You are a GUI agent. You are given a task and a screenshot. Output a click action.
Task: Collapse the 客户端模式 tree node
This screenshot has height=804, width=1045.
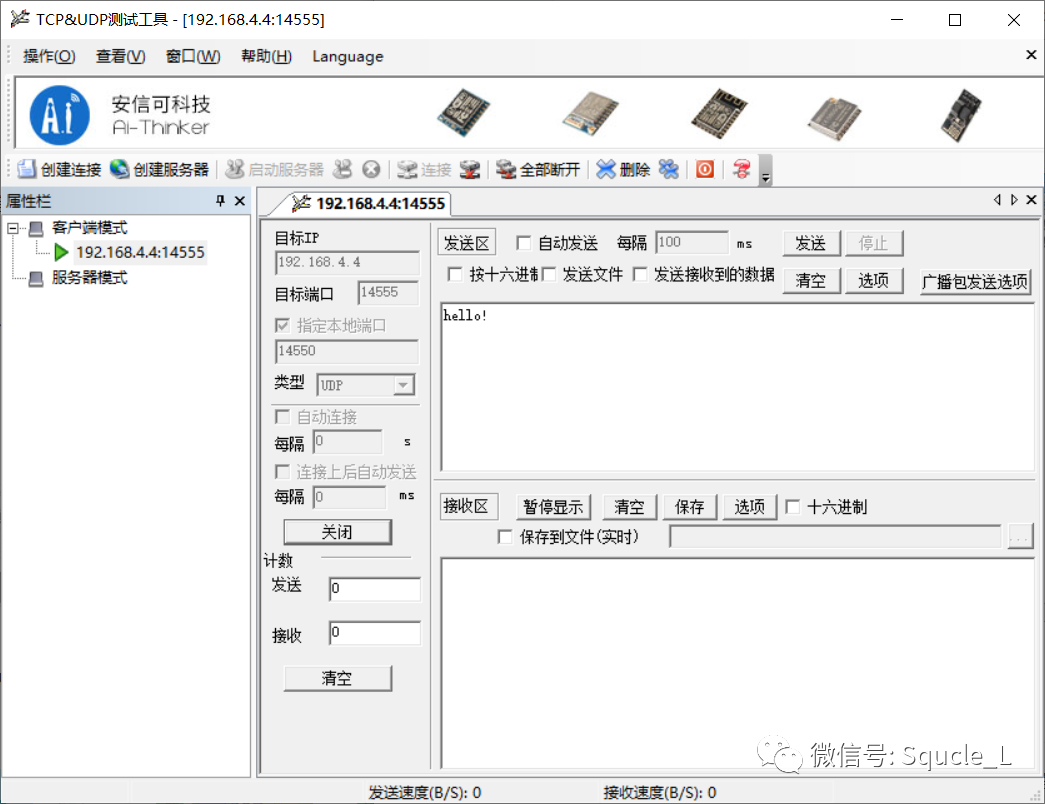pyautogui.click(x=13, y=229)
